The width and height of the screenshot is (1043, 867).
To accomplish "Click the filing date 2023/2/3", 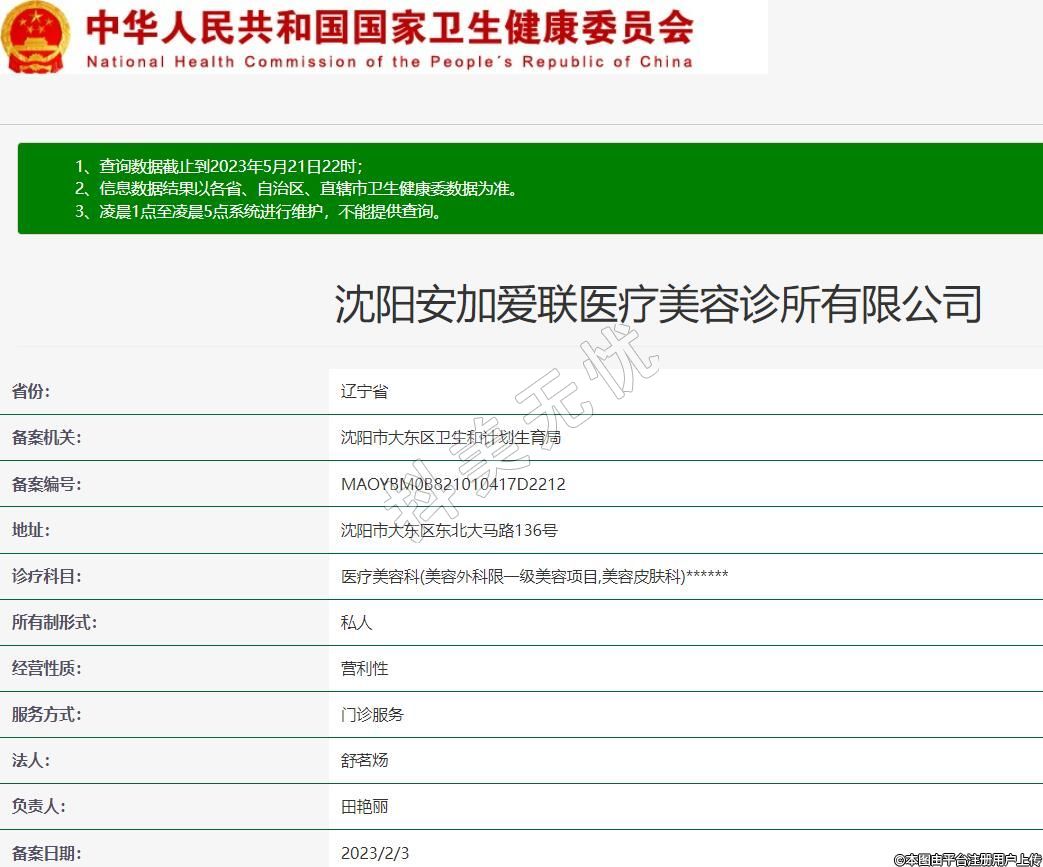I will coord(375,853).
